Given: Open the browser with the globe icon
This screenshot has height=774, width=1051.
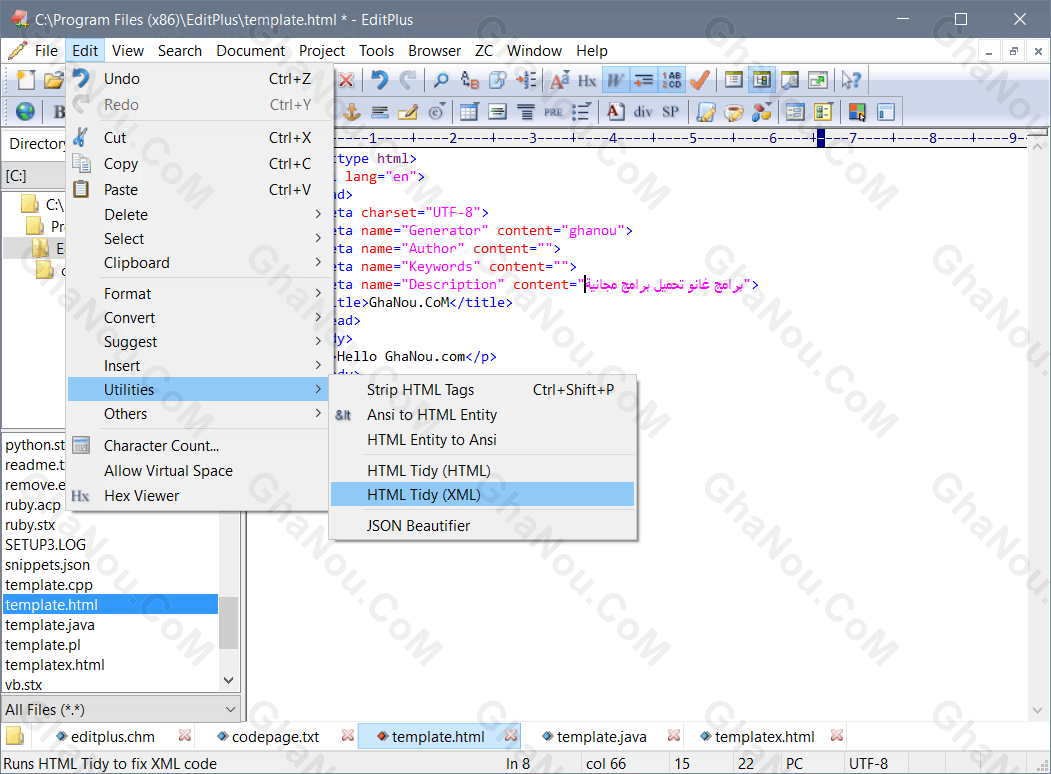Looking at the screenshot, I should [x=25, y=112].
